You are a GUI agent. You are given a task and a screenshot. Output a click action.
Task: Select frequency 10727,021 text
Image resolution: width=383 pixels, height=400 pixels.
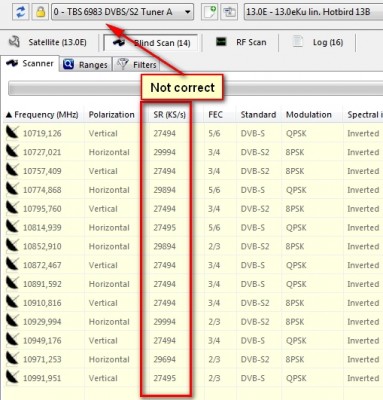(x=42, y=152)
